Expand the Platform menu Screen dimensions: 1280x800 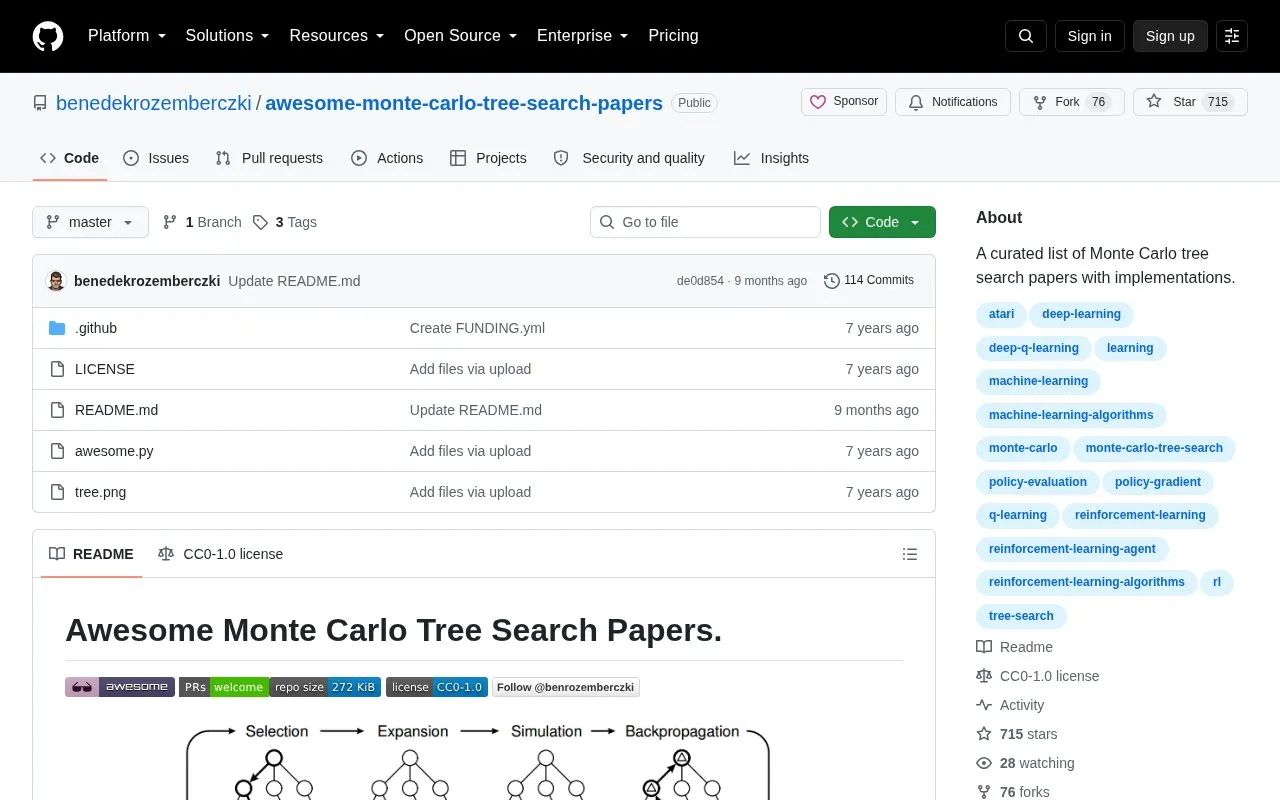[127, 36]
